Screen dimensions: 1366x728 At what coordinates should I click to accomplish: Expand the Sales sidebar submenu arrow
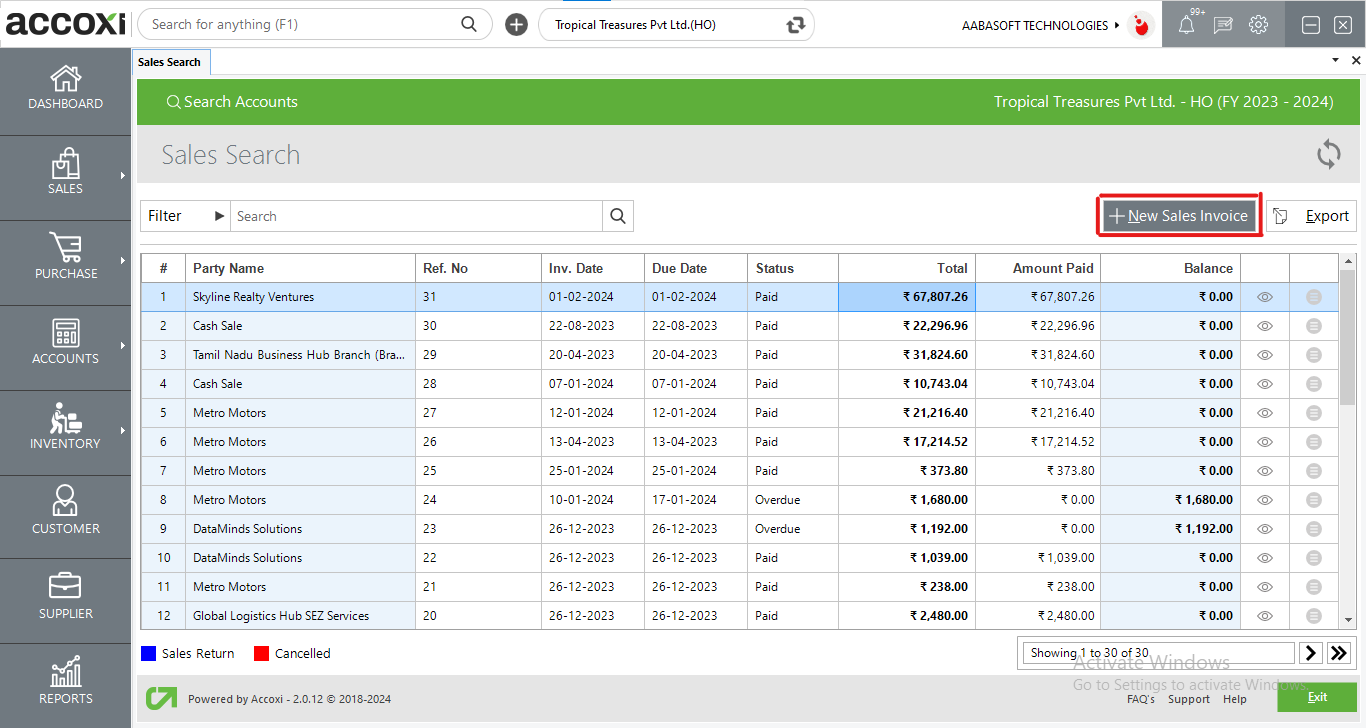(123, 177)
